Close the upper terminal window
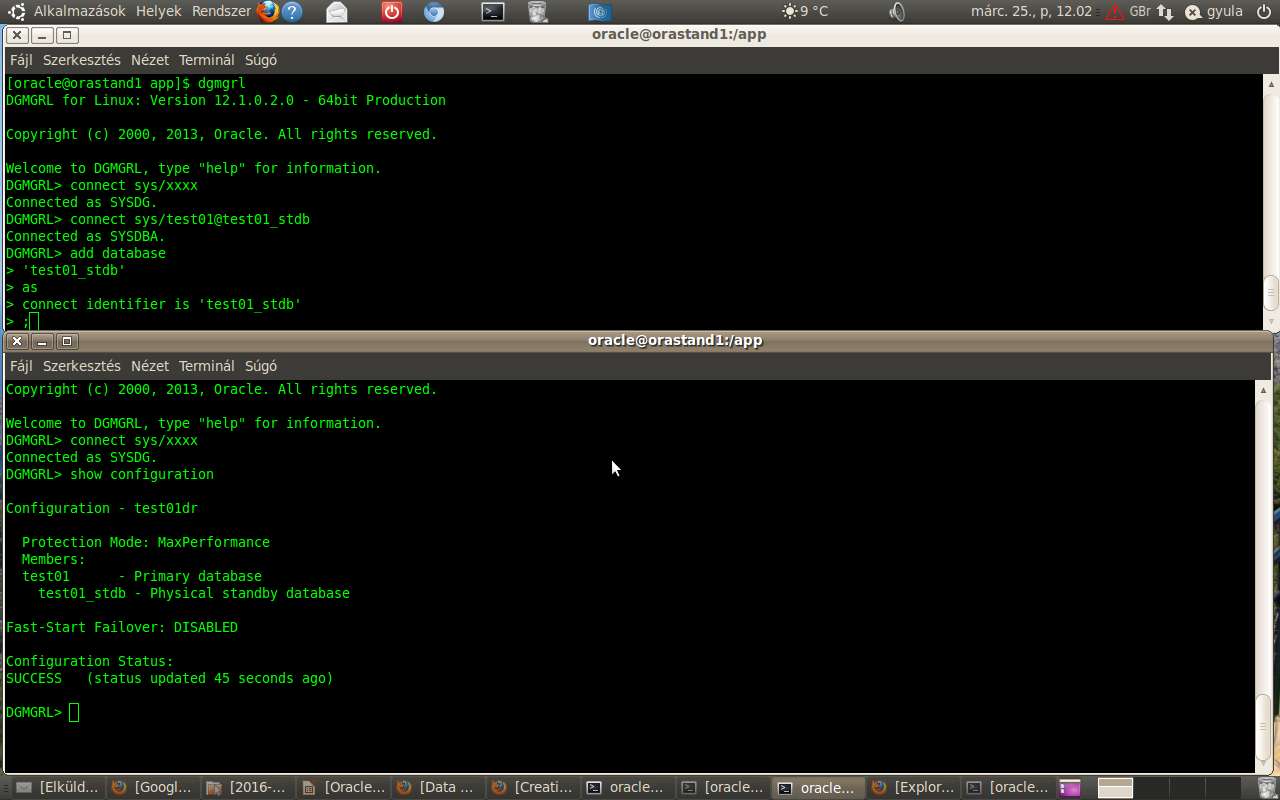 pyautogui.click(x=17, y=35)
